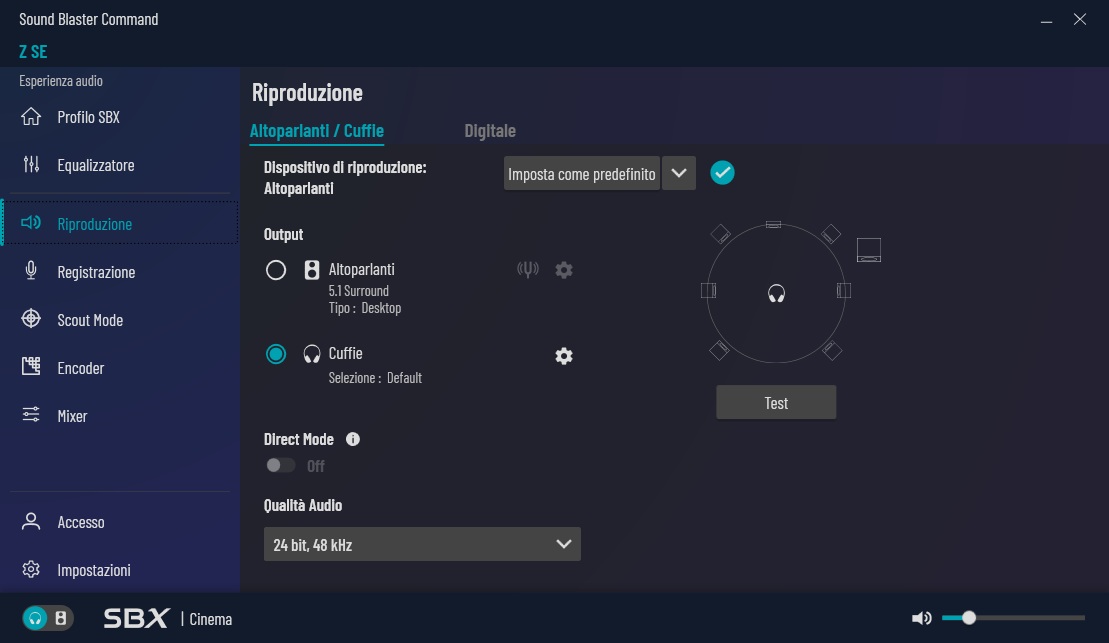Open Scout Mode crosshair icon
Screen dimensions: 1109x643
pyautogui.click(x=31, y=319)
